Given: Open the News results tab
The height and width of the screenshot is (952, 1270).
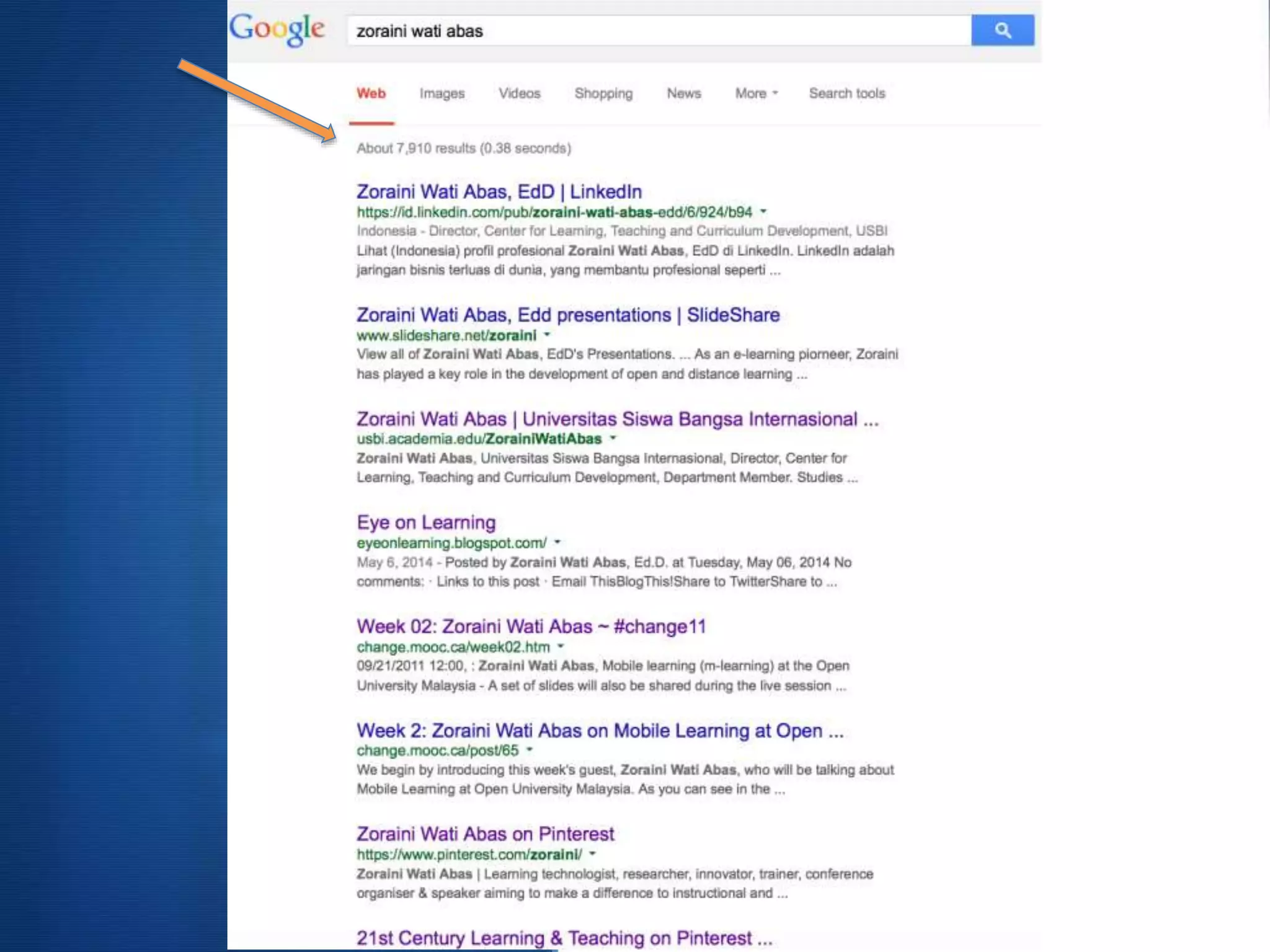Looking at the screenshot, I should click(683, 94).
